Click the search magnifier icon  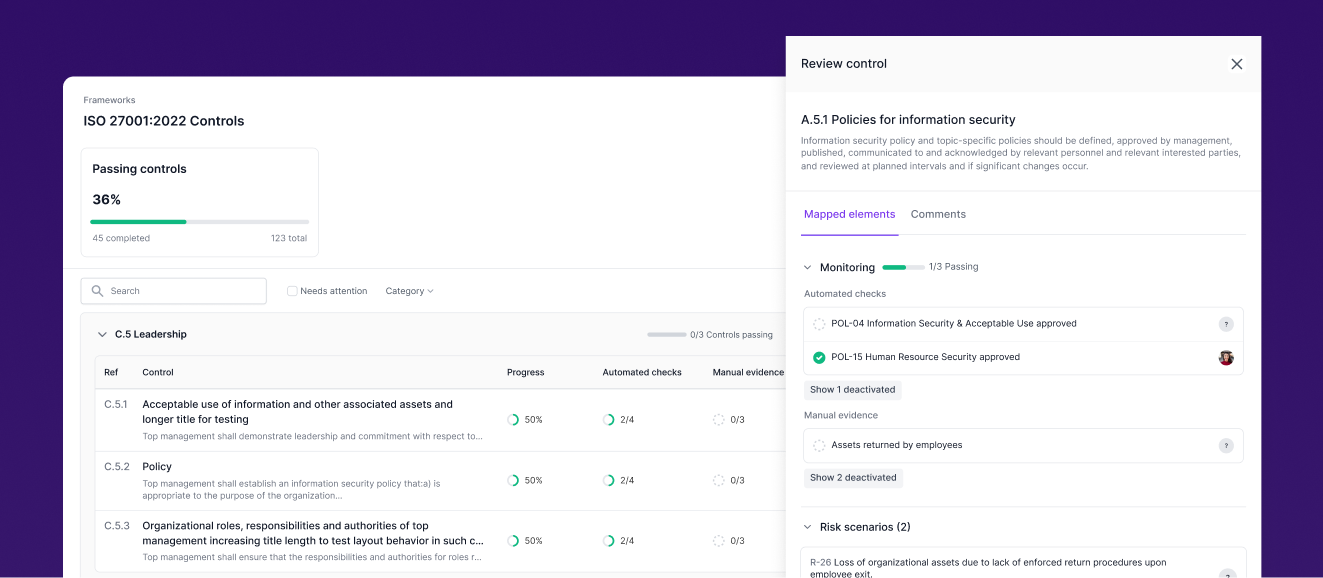[98, 291]
